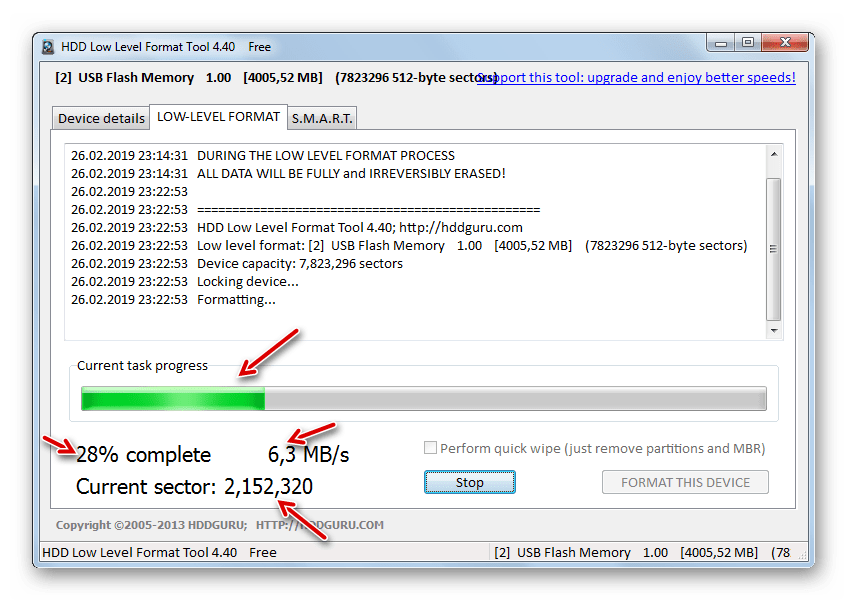Toggle the Perform quick wipe checkbox
The width and height of the screenshot is (848, 601).
(431, 449)
